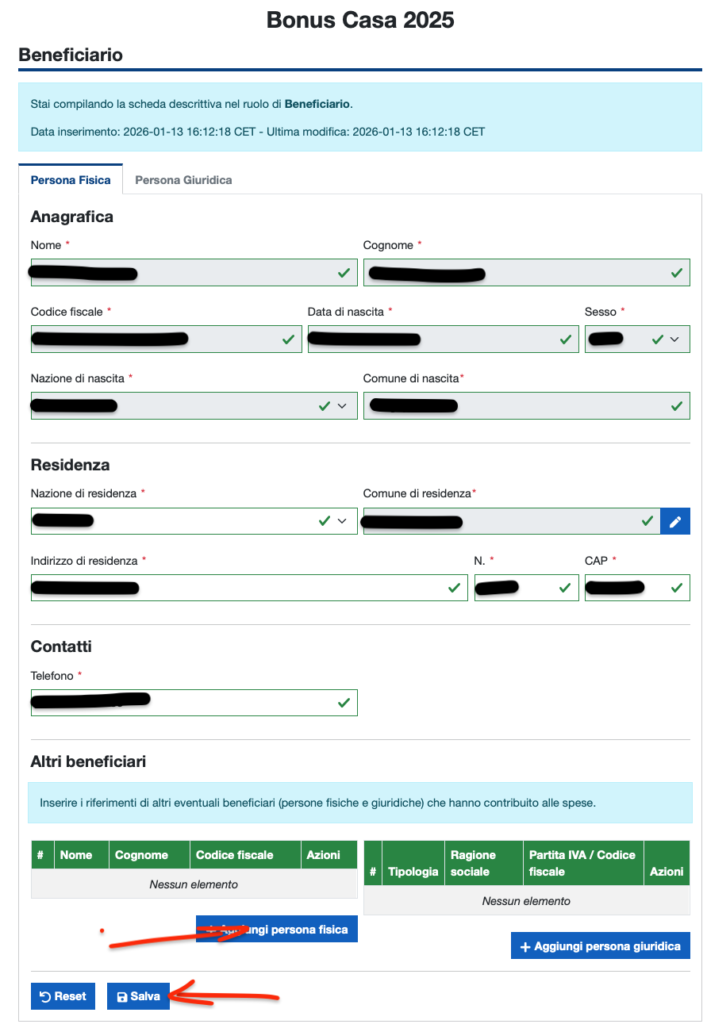Expand the Nazione di nascita dropdown
Image resolution: width=707 pixels, height=1024 pixels.
tap(342, 406)
